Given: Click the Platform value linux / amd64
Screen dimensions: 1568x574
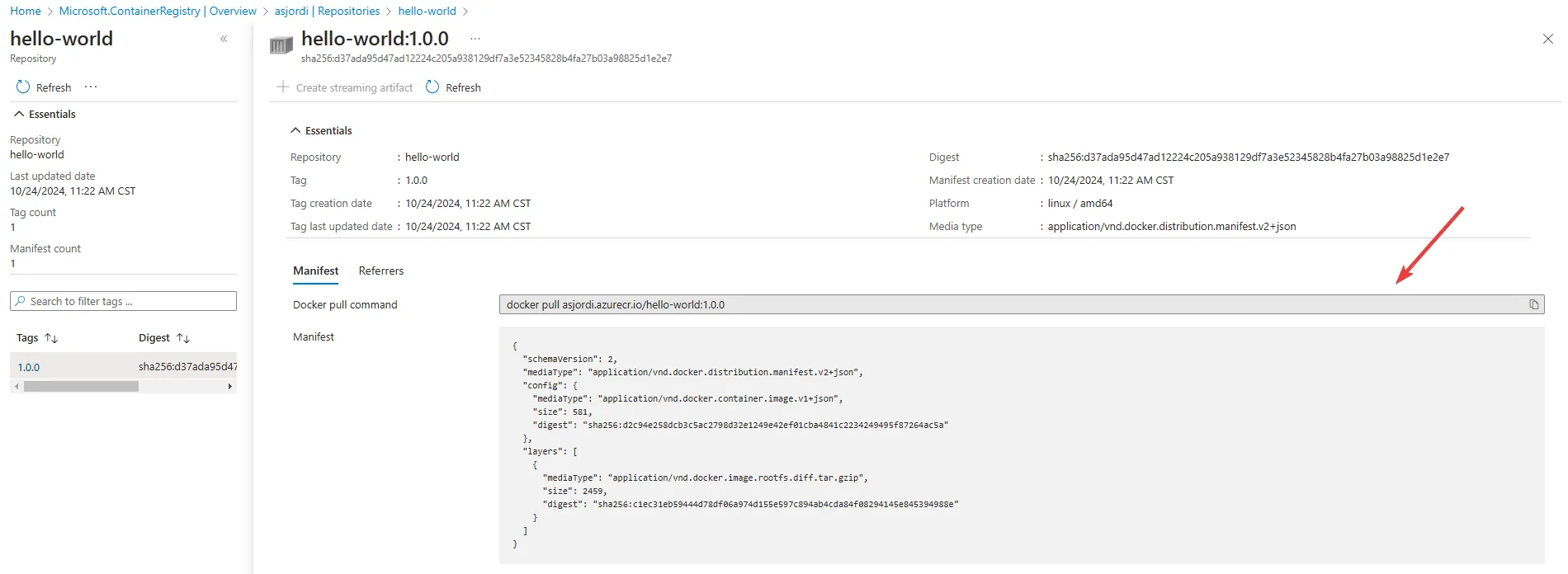Looking at the screenshot, I should [x=1080, y=203].
